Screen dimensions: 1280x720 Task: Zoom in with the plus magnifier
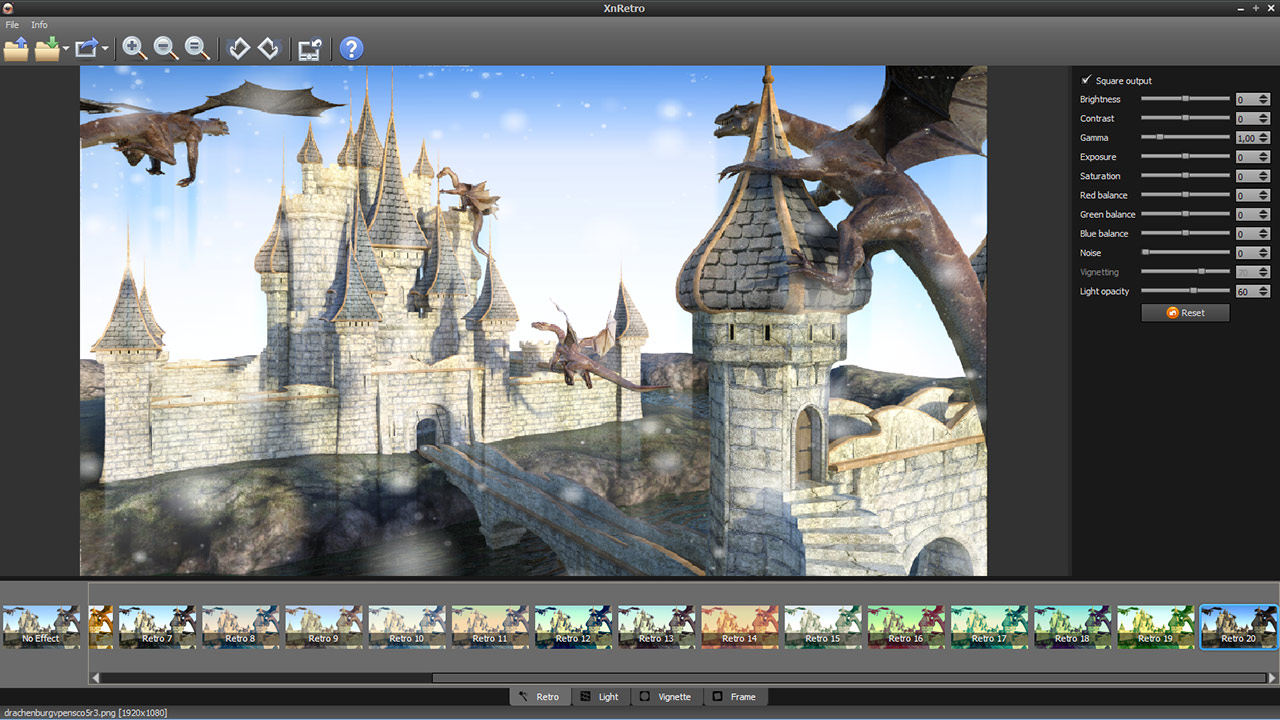point(134,48)
